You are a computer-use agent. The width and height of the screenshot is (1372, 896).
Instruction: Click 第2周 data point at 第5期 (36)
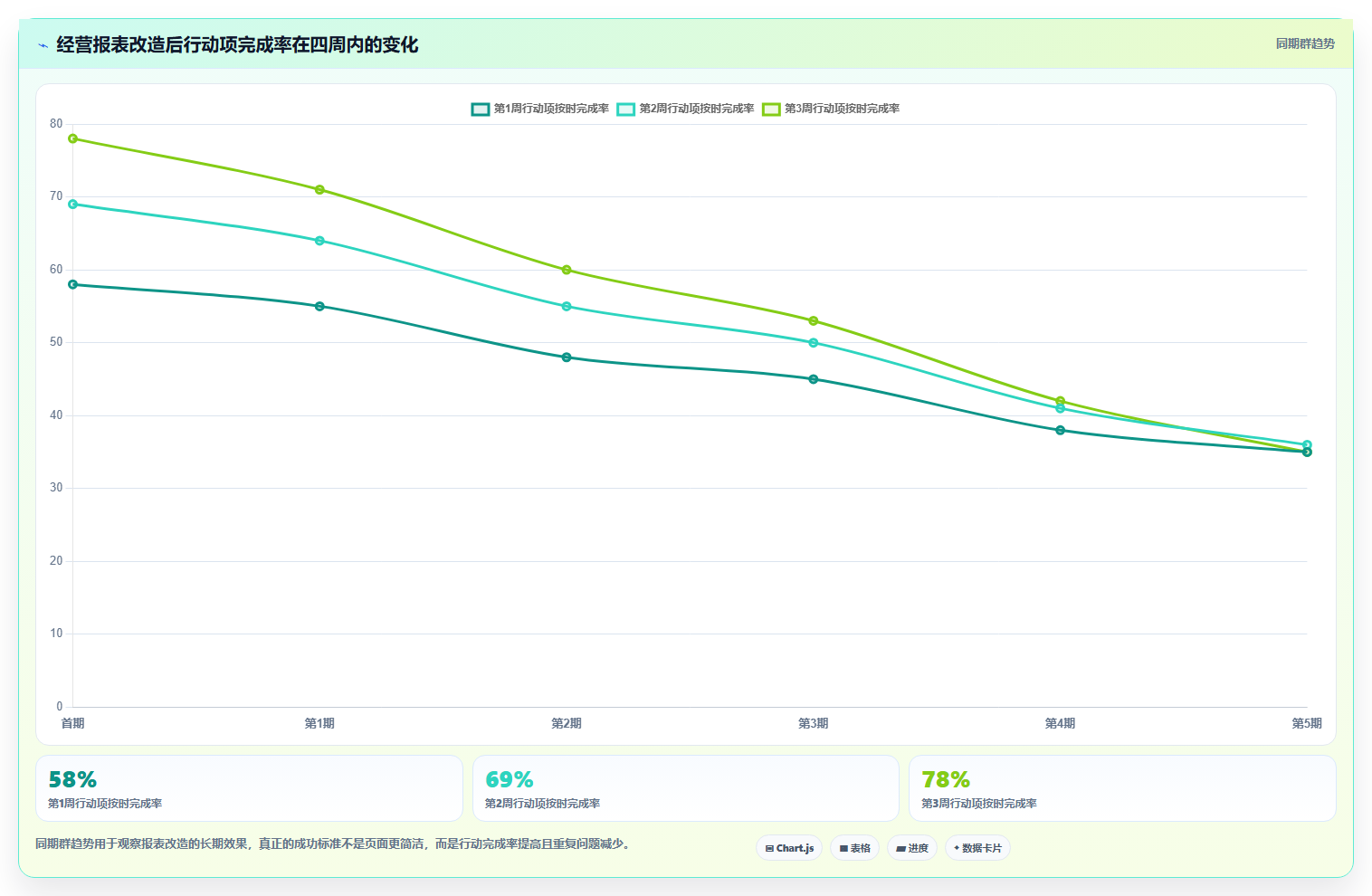pyautogui.click(x=1307, y=444)
